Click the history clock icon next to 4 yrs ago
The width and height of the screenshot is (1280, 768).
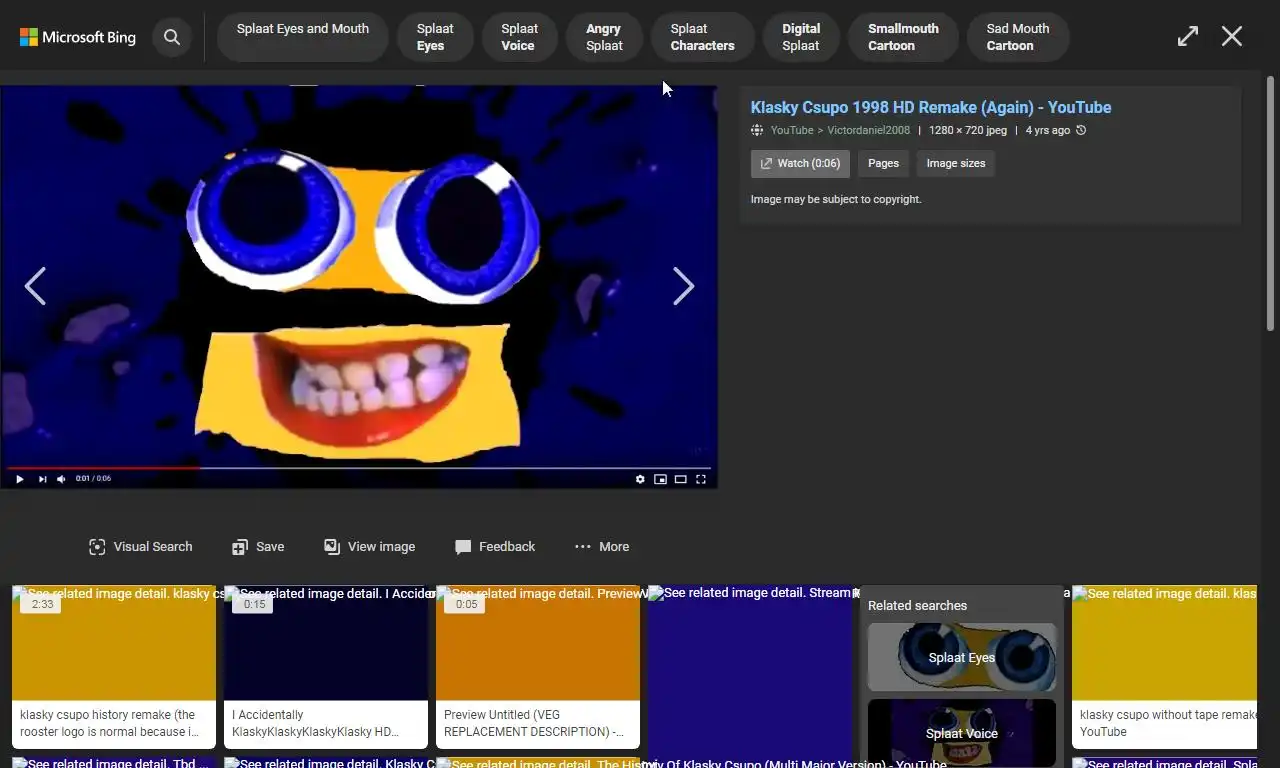[1081, 130]
